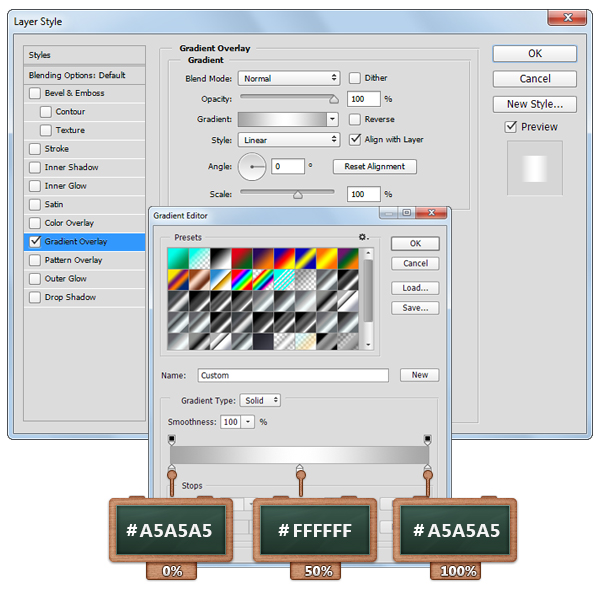Click the Load... button
Viewport: 600px width, 600px height.
click(x=415, y=288)
